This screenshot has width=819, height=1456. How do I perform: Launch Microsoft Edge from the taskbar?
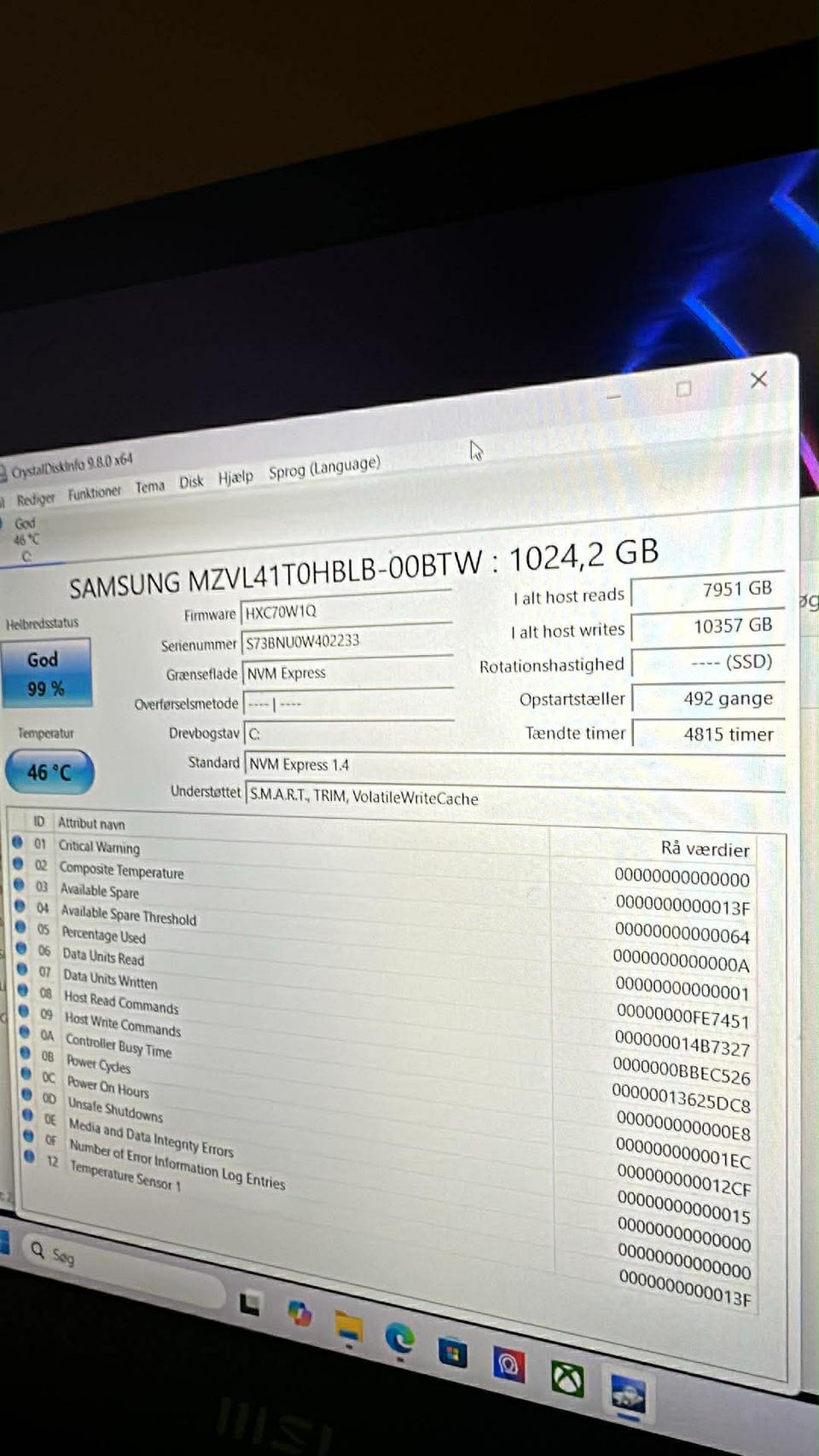[x=399, y=1339]
